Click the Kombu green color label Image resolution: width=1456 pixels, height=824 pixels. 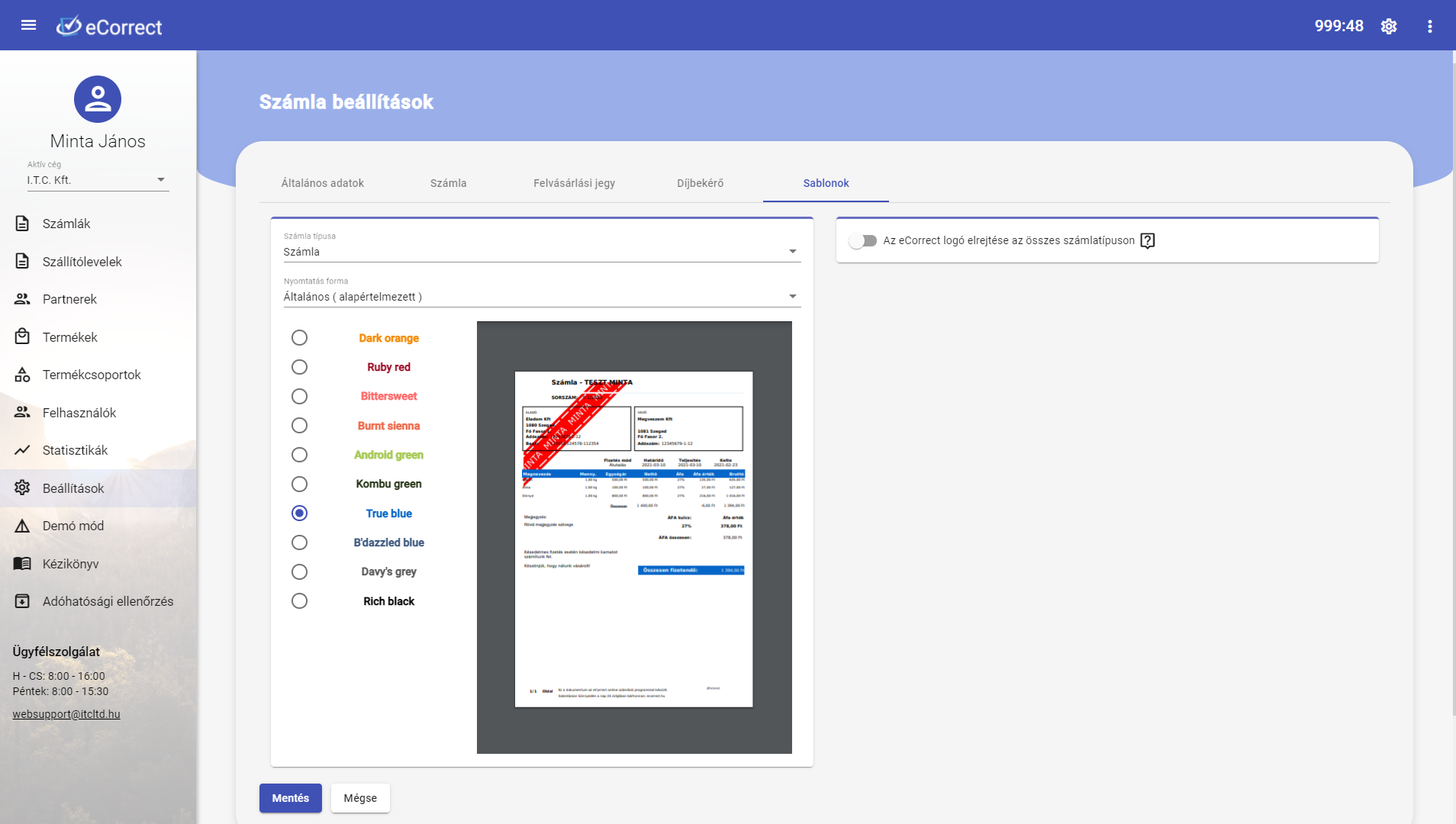[x=388, y=484]
